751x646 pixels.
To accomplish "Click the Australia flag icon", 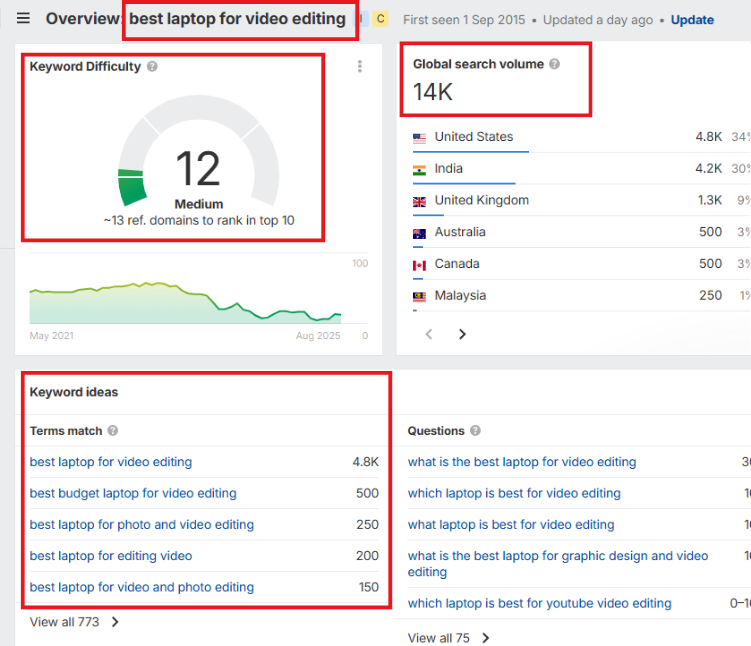I will point(419,234).
